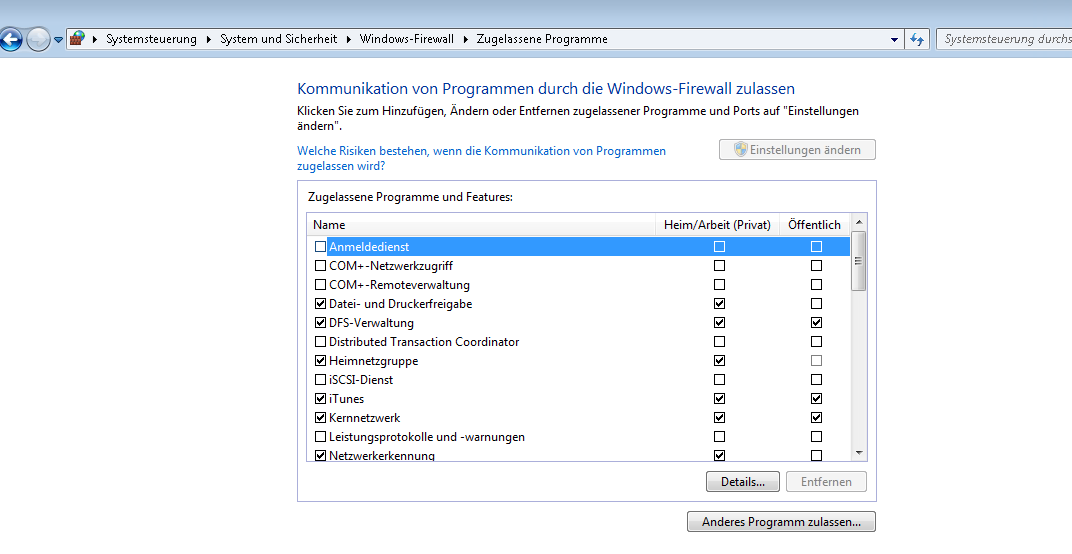This screenshot has width=1072, height=554.
Task: Uncheck the DFS-Verwaltung name checkbox
Action: [x=320, y=323]
